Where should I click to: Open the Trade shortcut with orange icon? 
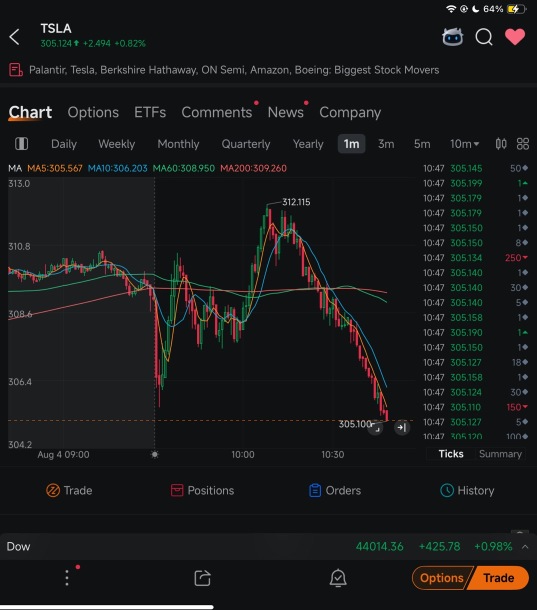[69, 491]
